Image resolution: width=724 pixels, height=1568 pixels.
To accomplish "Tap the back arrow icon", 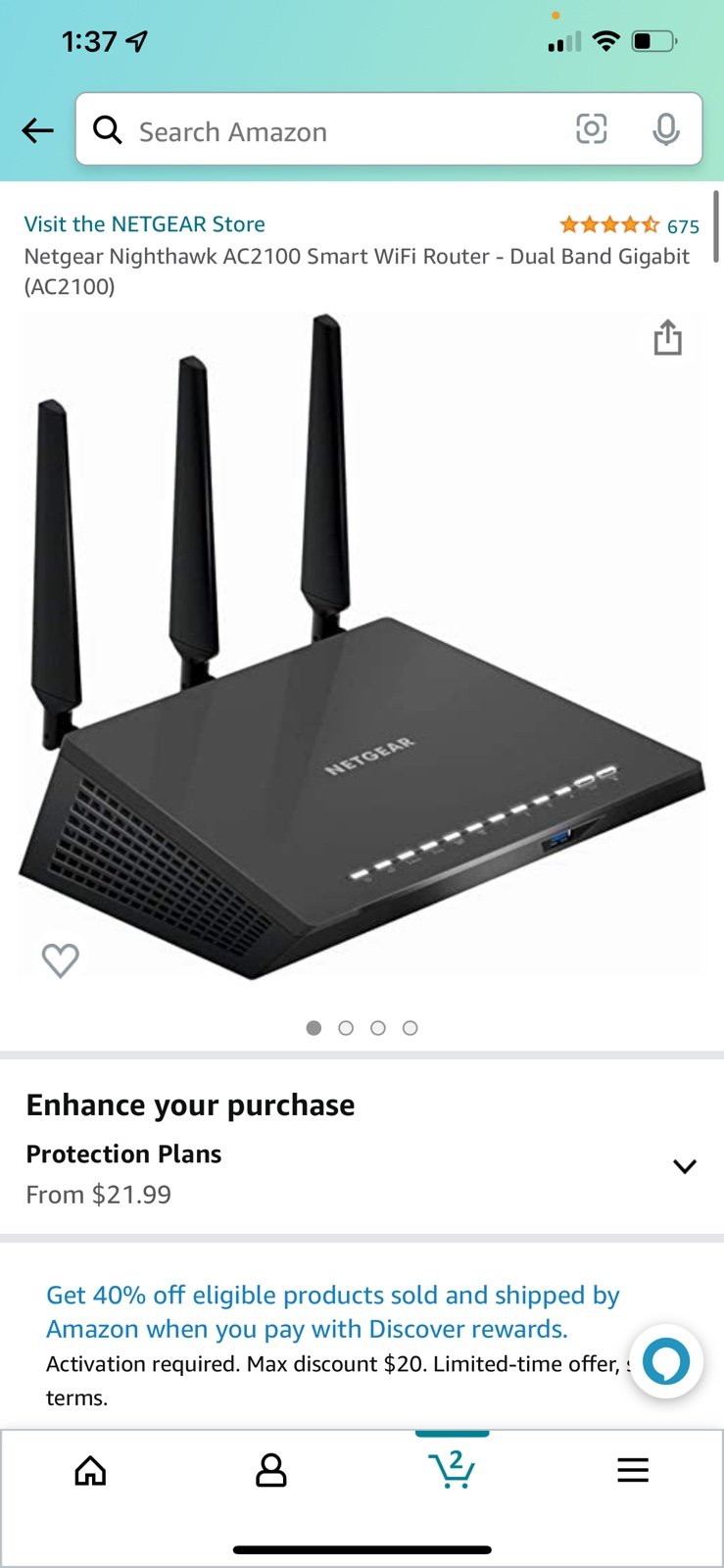I will 37,130.
